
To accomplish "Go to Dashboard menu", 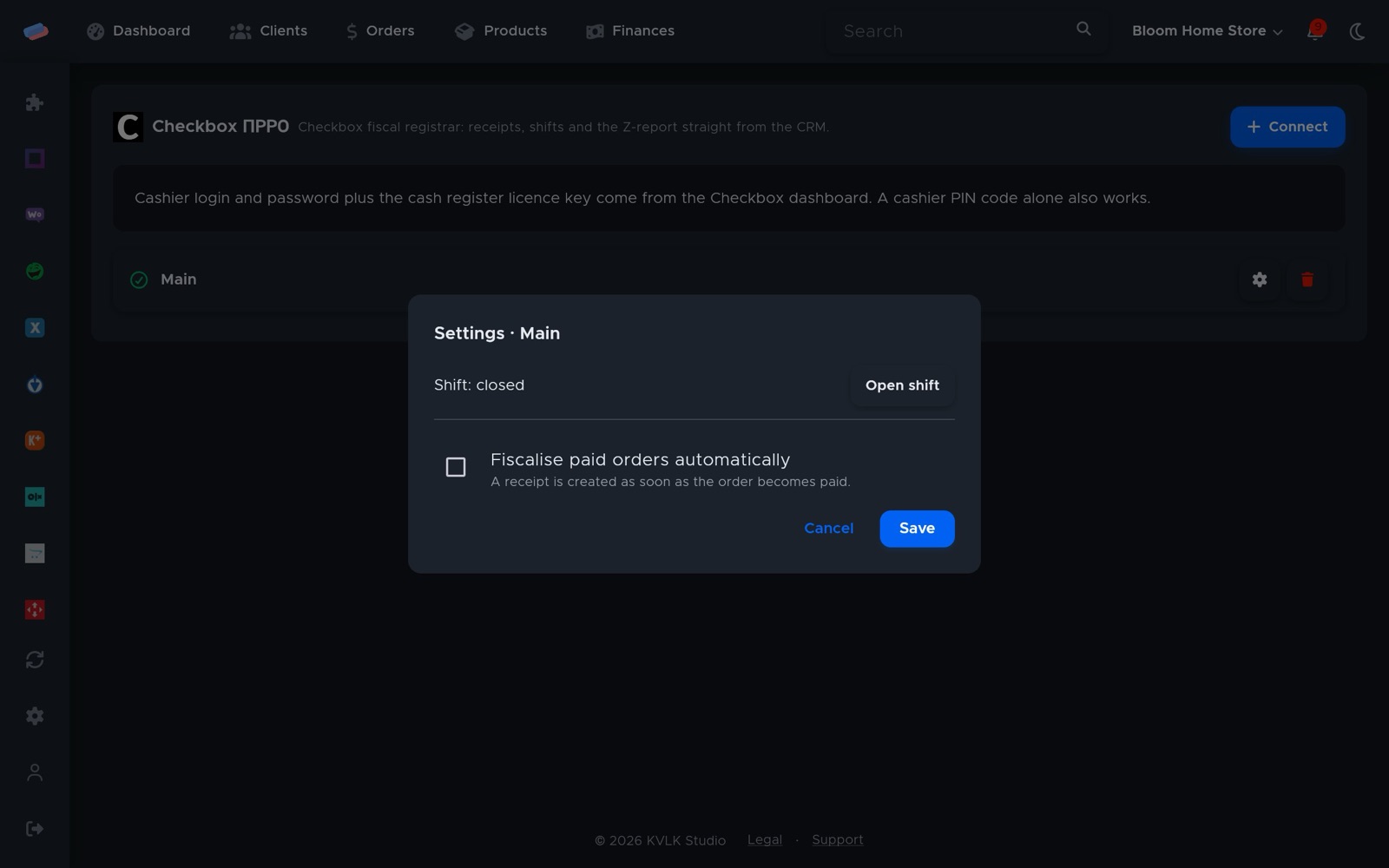I will point(139,31).
